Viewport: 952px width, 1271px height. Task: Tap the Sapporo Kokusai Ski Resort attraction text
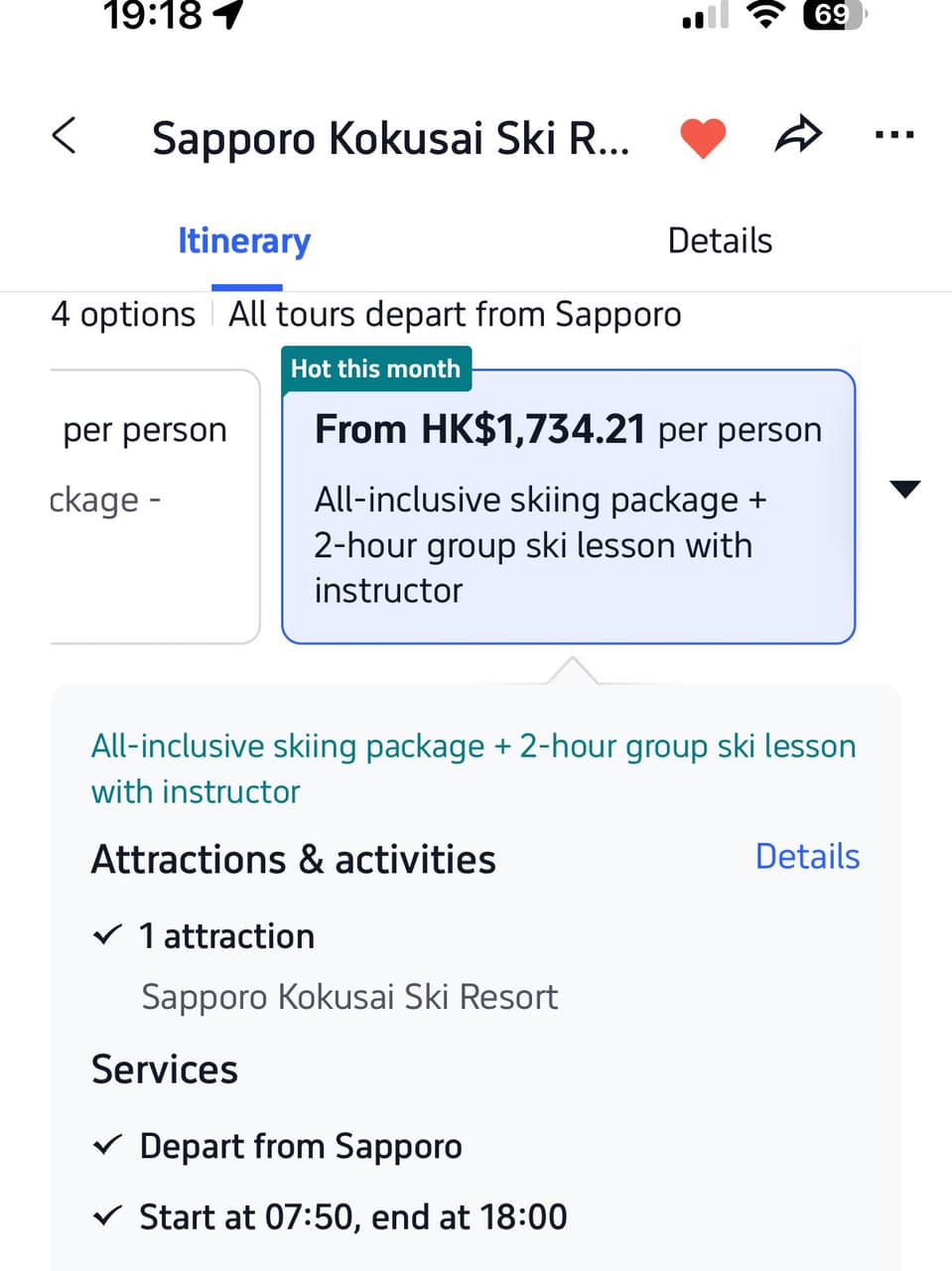[349, 997]
